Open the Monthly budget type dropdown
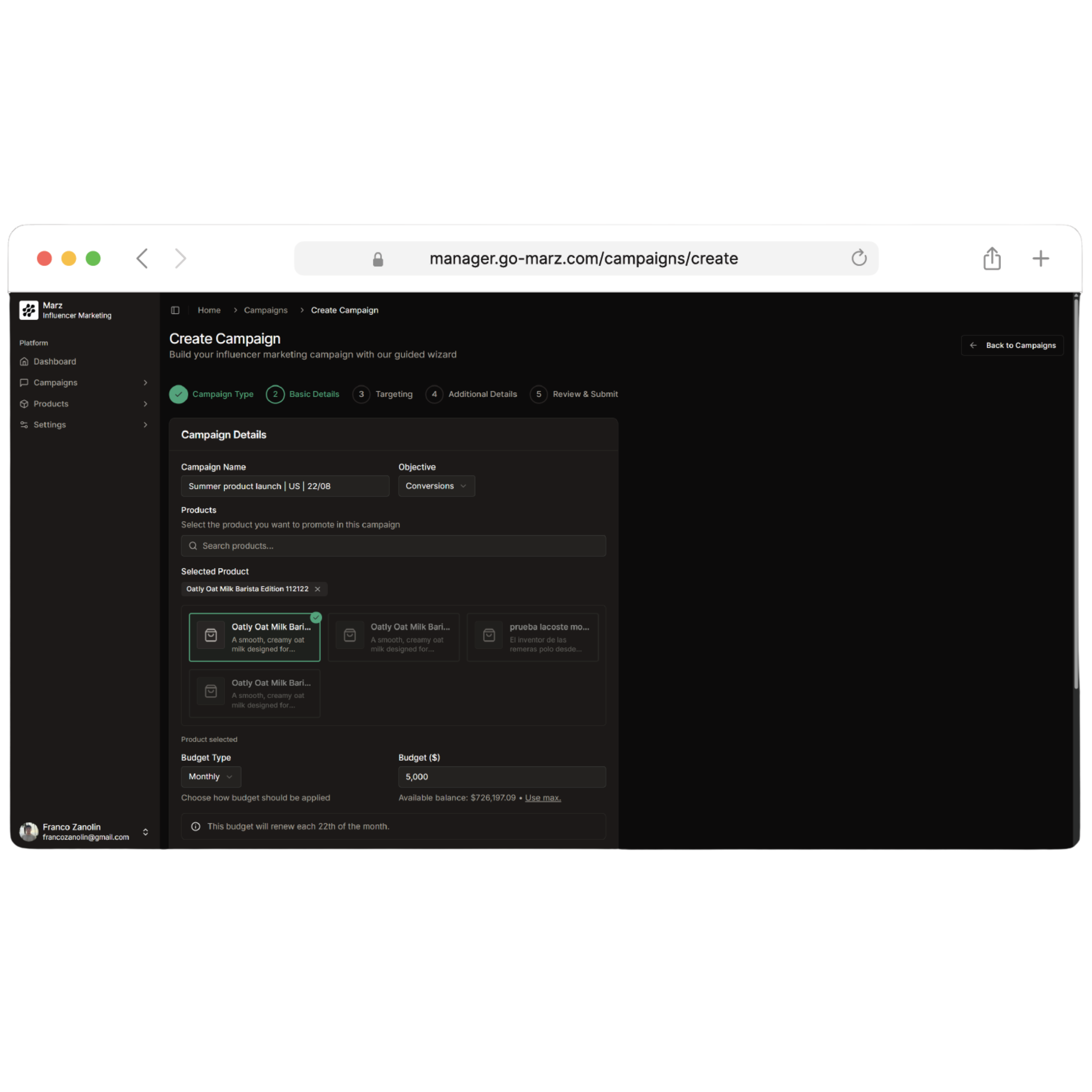This screenshot has height=1092, width=1092. pyautogui.click(x=210, y=777)
